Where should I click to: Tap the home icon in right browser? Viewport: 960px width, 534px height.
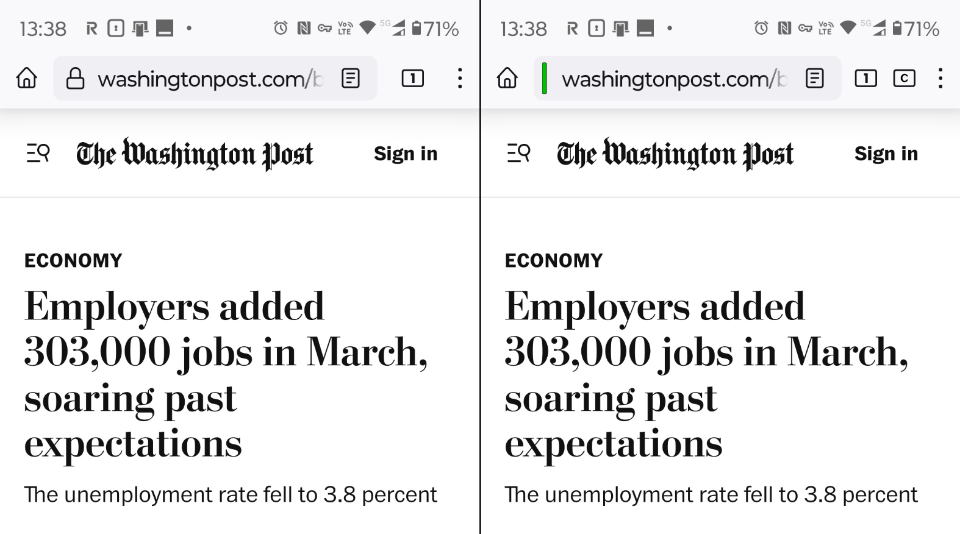pyautogui.click(x=507, y=79)
